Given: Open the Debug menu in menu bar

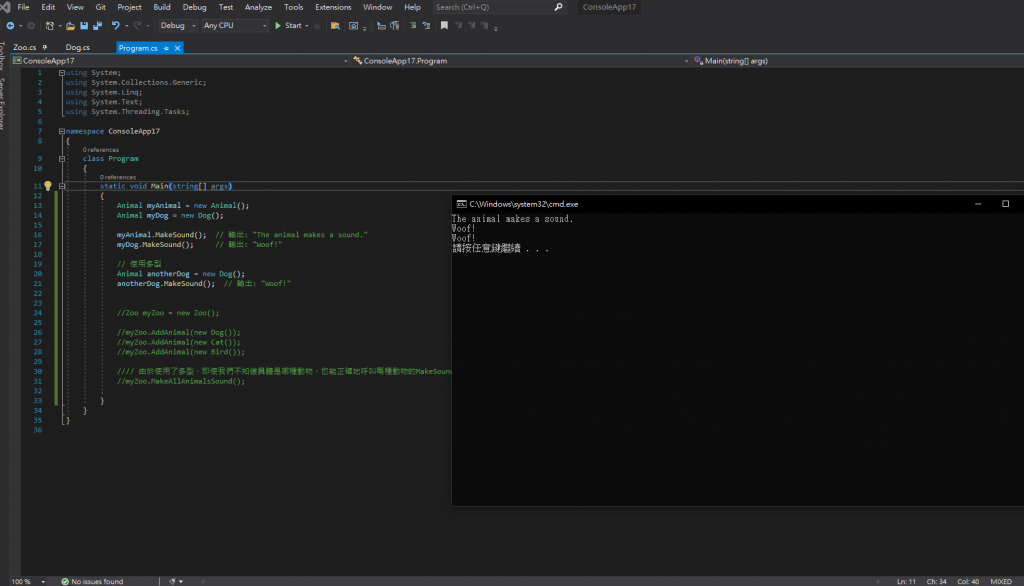Looking at the screenshot, I should (194, 7).
